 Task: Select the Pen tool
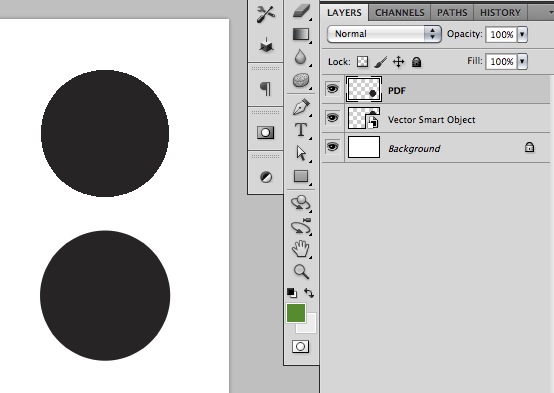pos(301,107)
